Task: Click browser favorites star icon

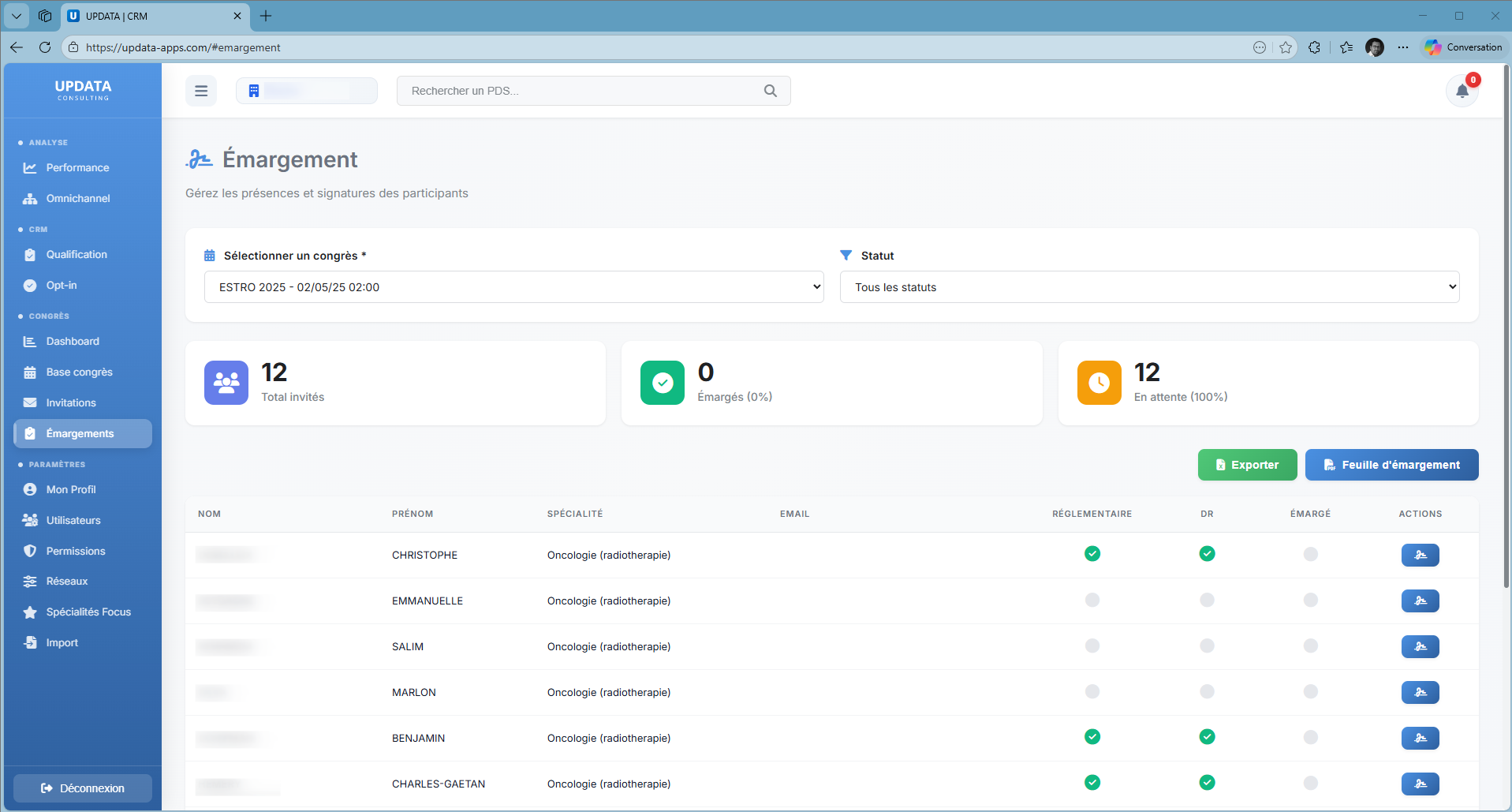Action: [x=1286, y=47]
